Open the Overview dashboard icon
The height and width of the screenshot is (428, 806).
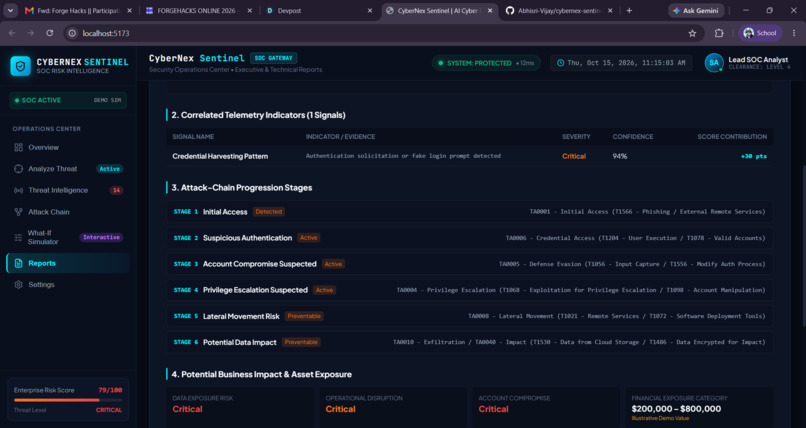click(x=19, y=147)
